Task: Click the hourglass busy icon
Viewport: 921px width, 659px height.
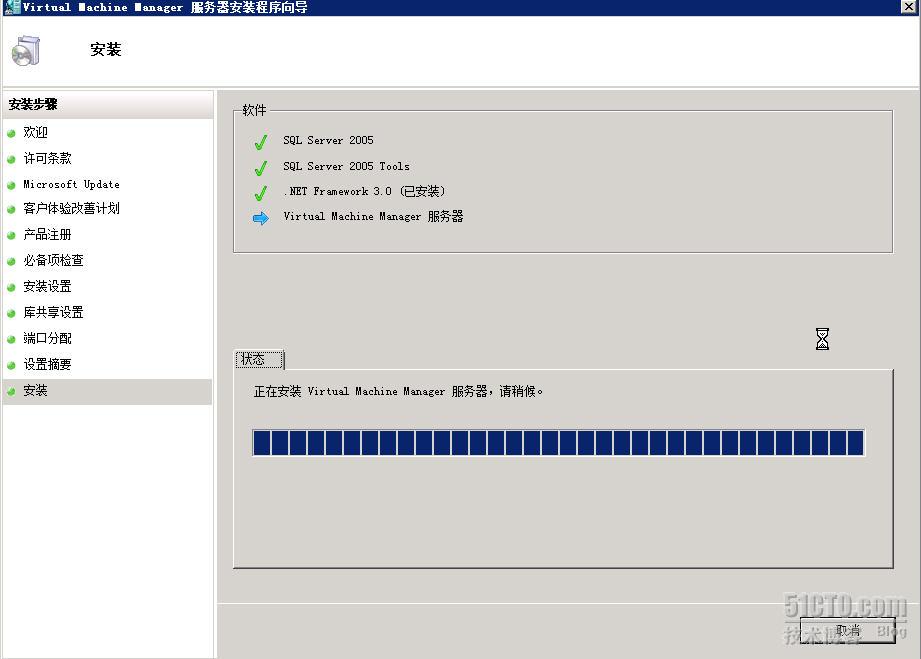Action: coord(822,339)
